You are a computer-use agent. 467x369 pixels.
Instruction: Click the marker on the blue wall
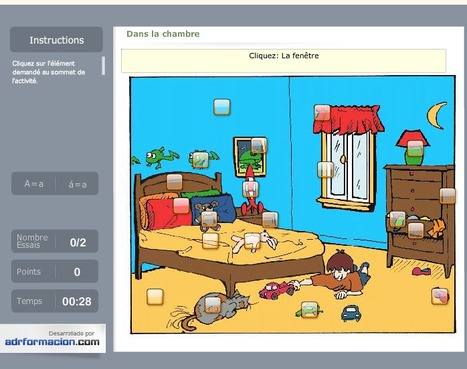tap(222, 107)
